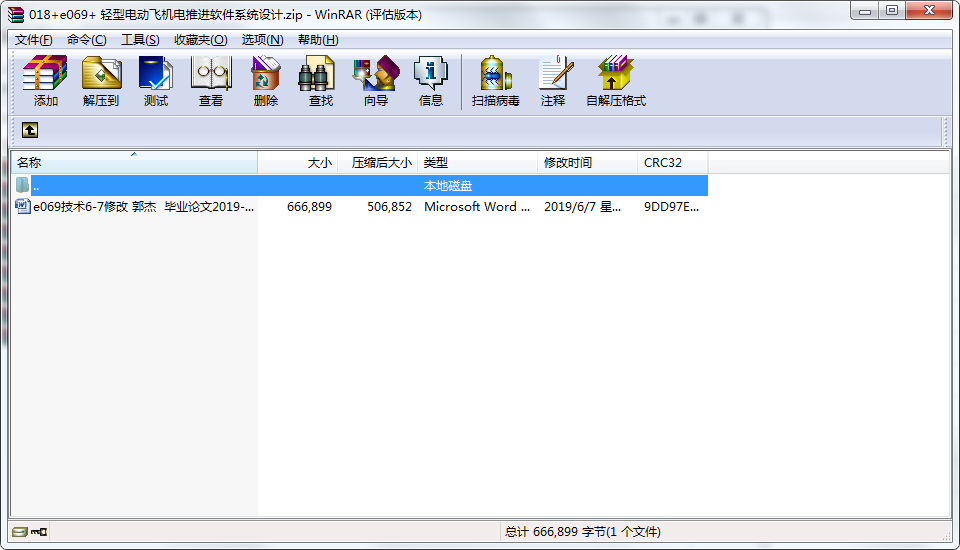Screen dimensions: 960x550
Task: Click the Add (添加) toolbar icon
Action: [45, 81]
